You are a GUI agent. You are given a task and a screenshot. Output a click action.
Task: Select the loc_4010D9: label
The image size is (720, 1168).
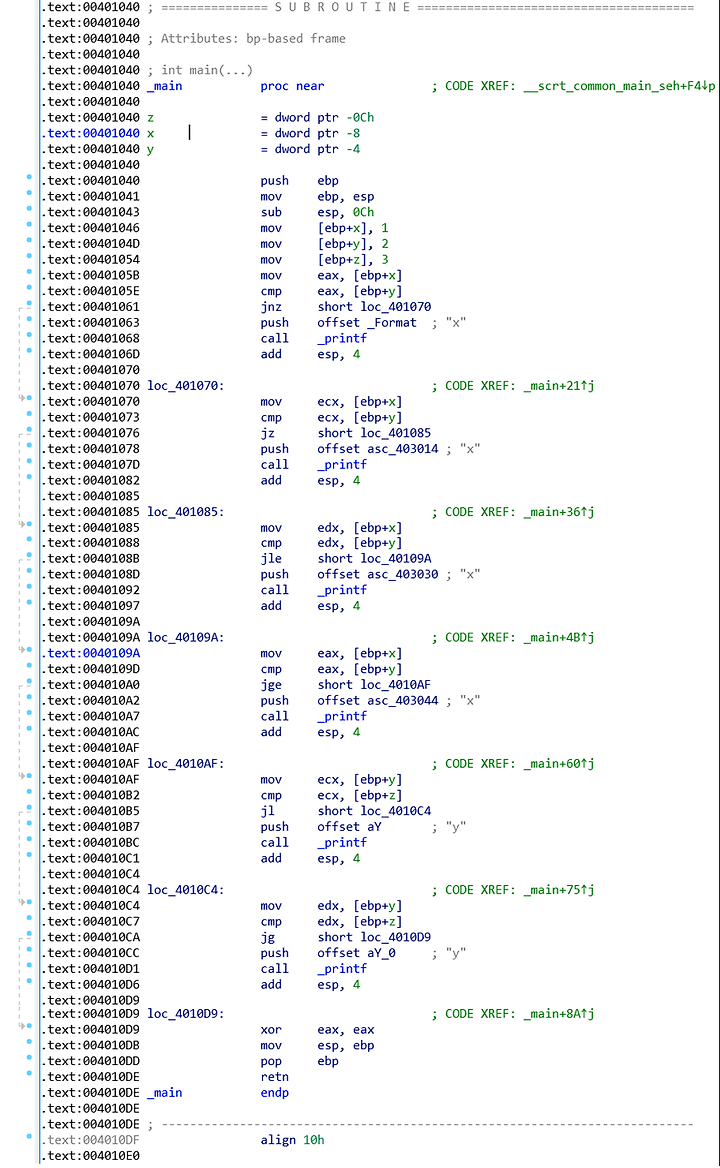pos(185,1014)
